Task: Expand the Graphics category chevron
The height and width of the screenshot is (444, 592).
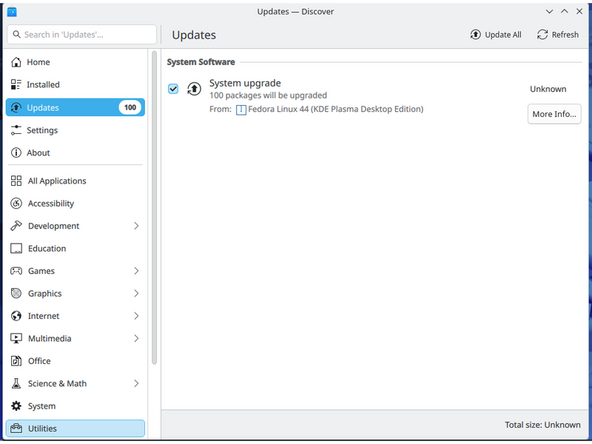Action: 136,293
